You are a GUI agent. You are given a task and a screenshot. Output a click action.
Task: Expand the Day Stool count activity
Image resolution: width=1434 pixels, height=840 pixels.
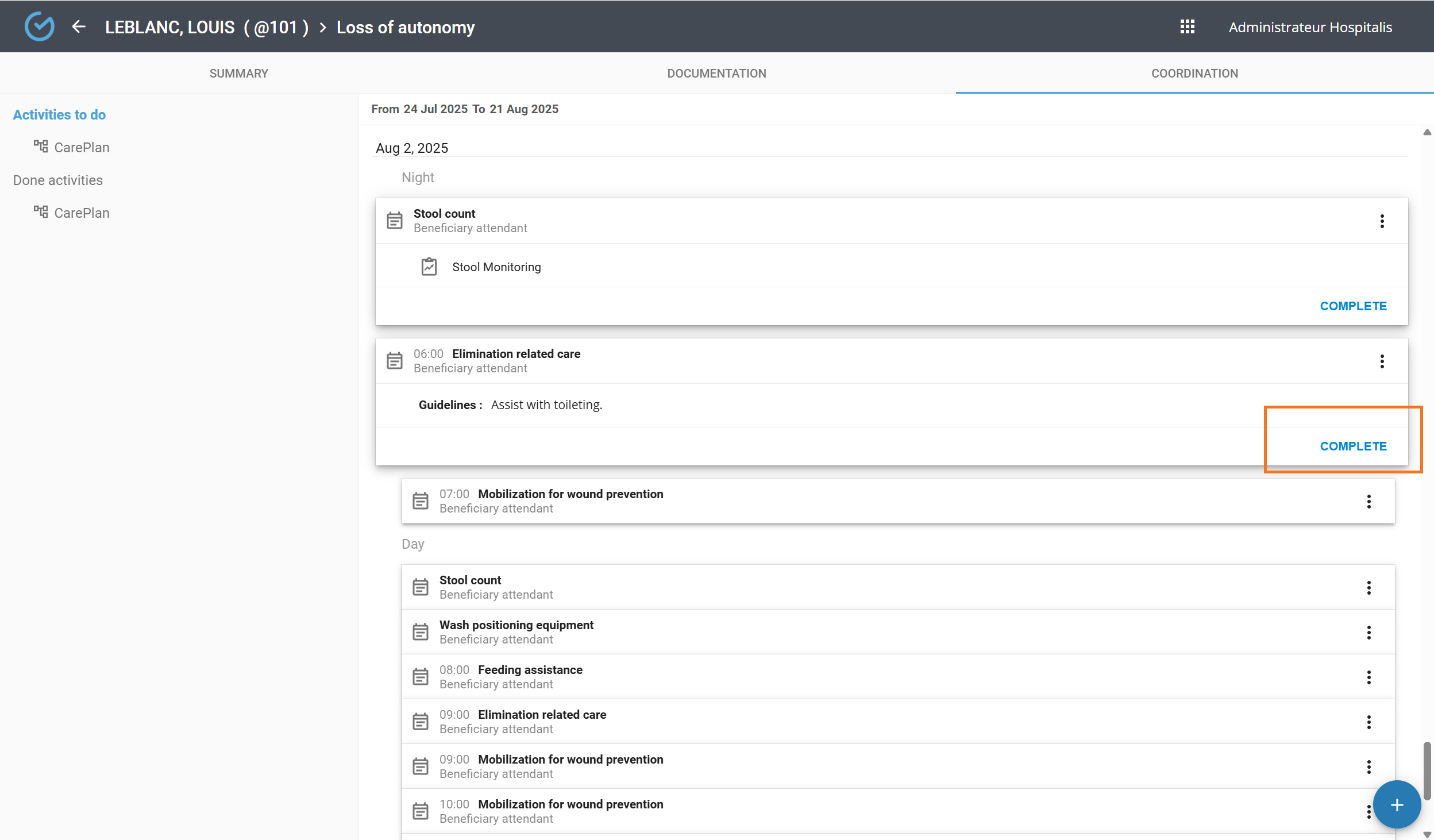point(470,580)
